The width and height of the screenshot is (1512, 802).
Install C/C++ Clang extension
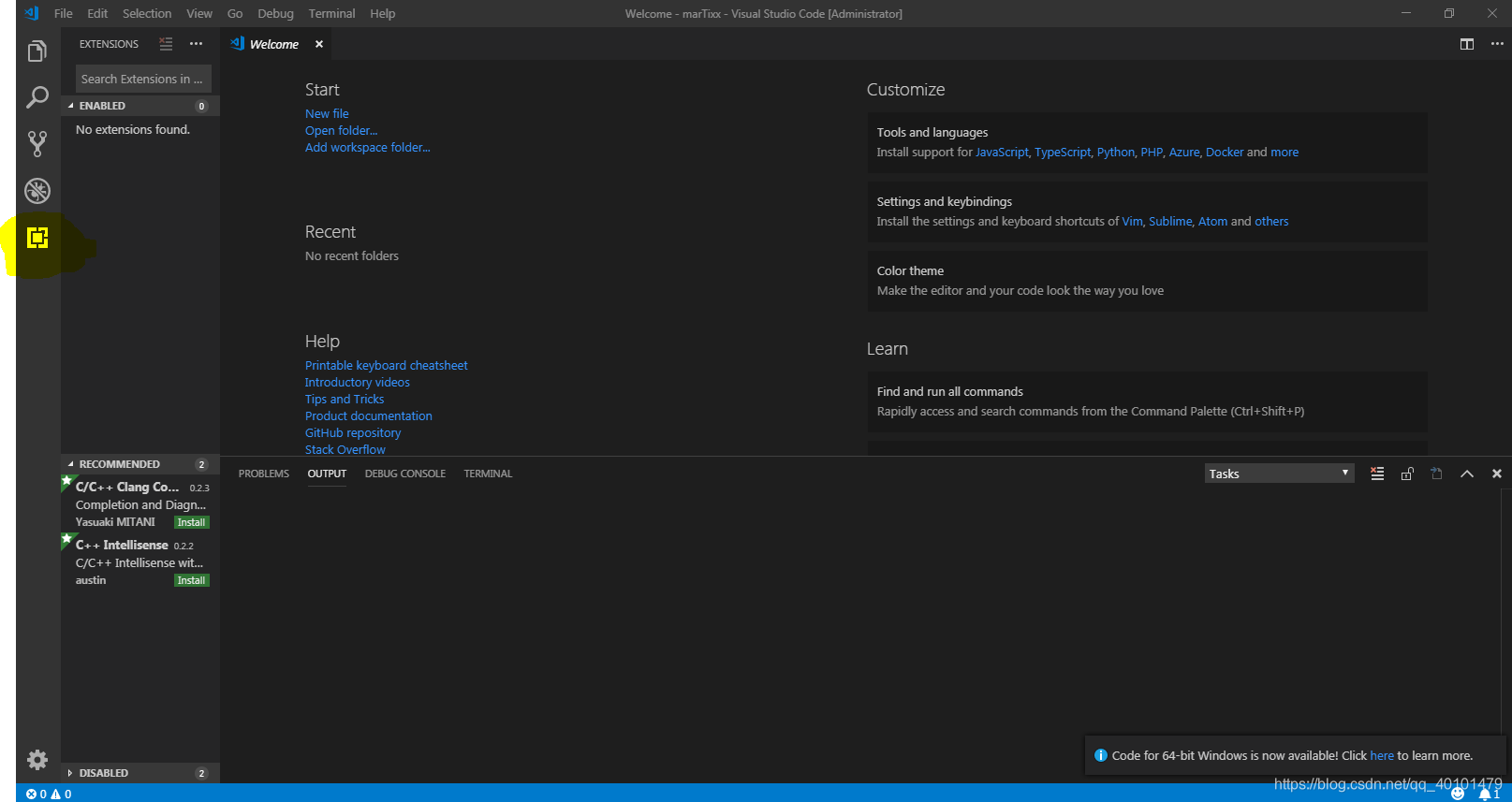click(x=191, y=522)
